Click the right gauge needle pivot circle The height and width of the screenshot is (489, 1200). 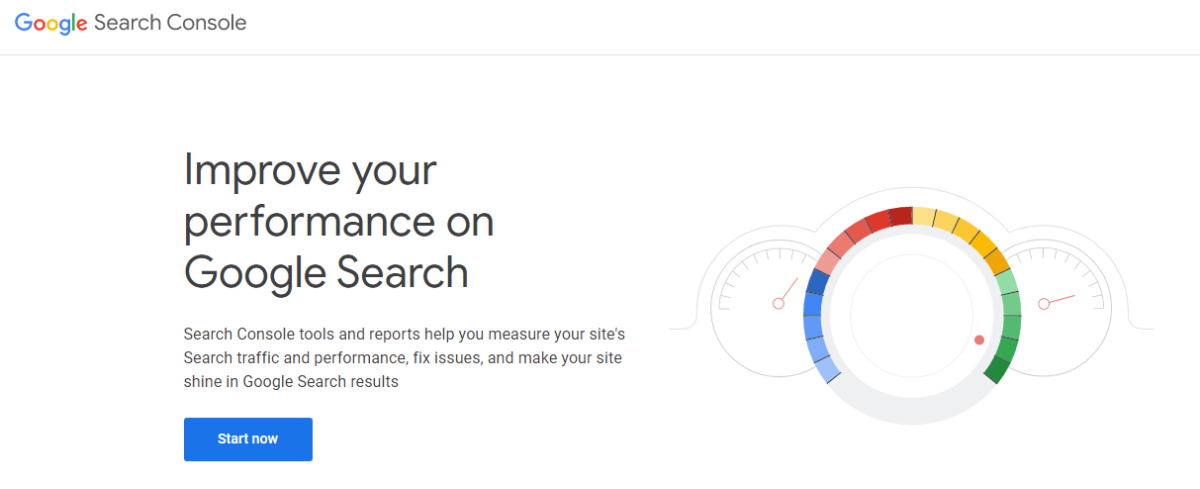pyautogui.click(x=1044, y=303)
